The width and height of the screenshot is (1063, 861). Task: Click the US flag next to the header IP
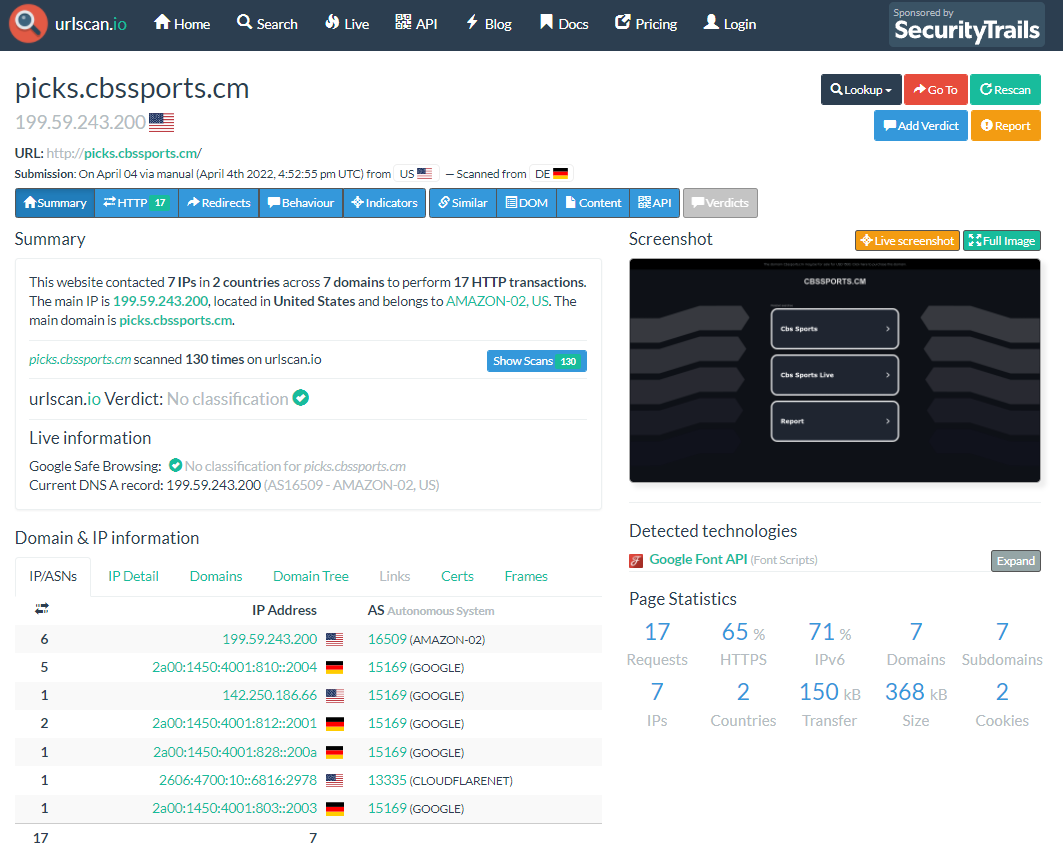pyautogui.click(x=161, y=122)
